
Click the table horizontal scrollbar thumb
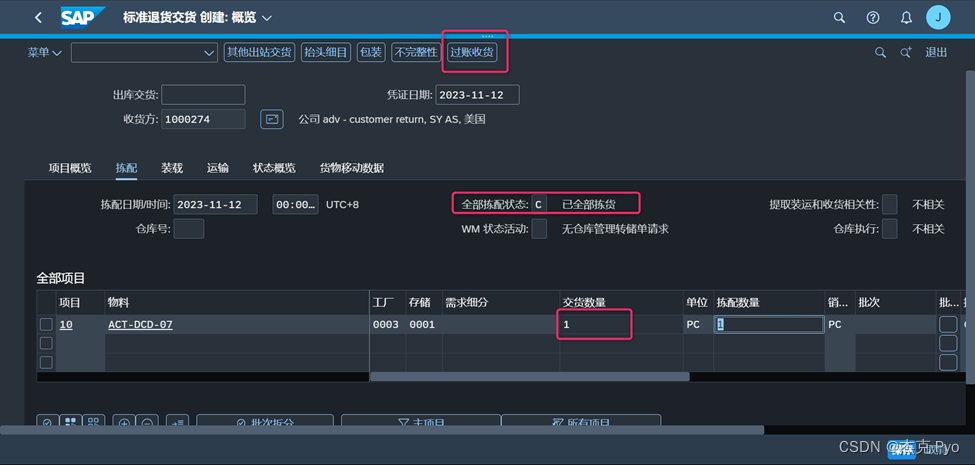[x=530, y=376]
